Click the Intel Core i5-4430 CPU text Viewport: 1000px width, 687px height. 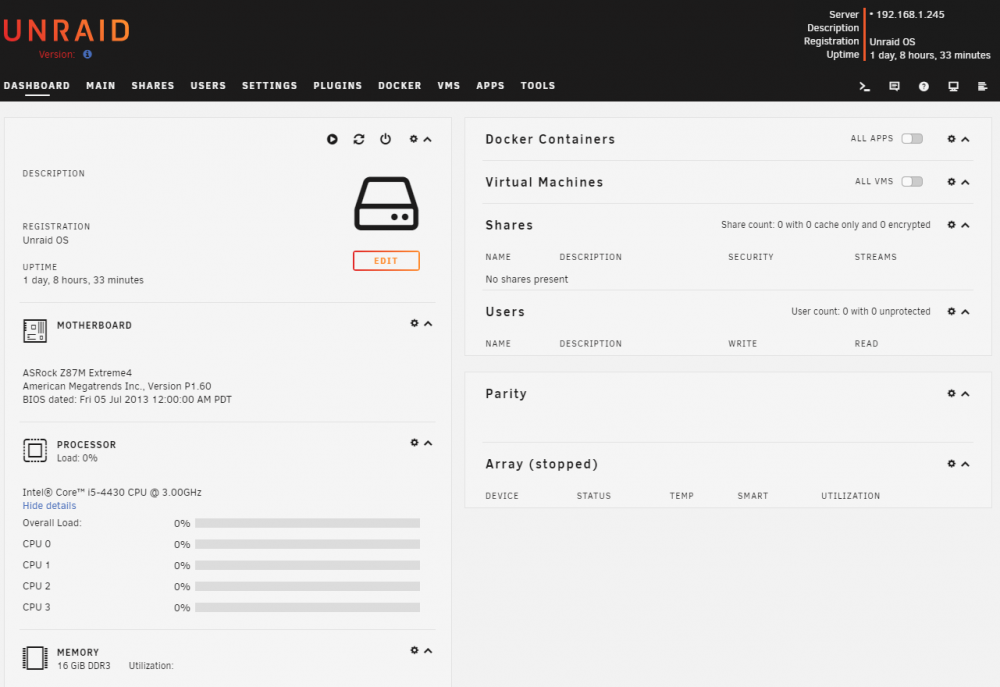(112, 492)
